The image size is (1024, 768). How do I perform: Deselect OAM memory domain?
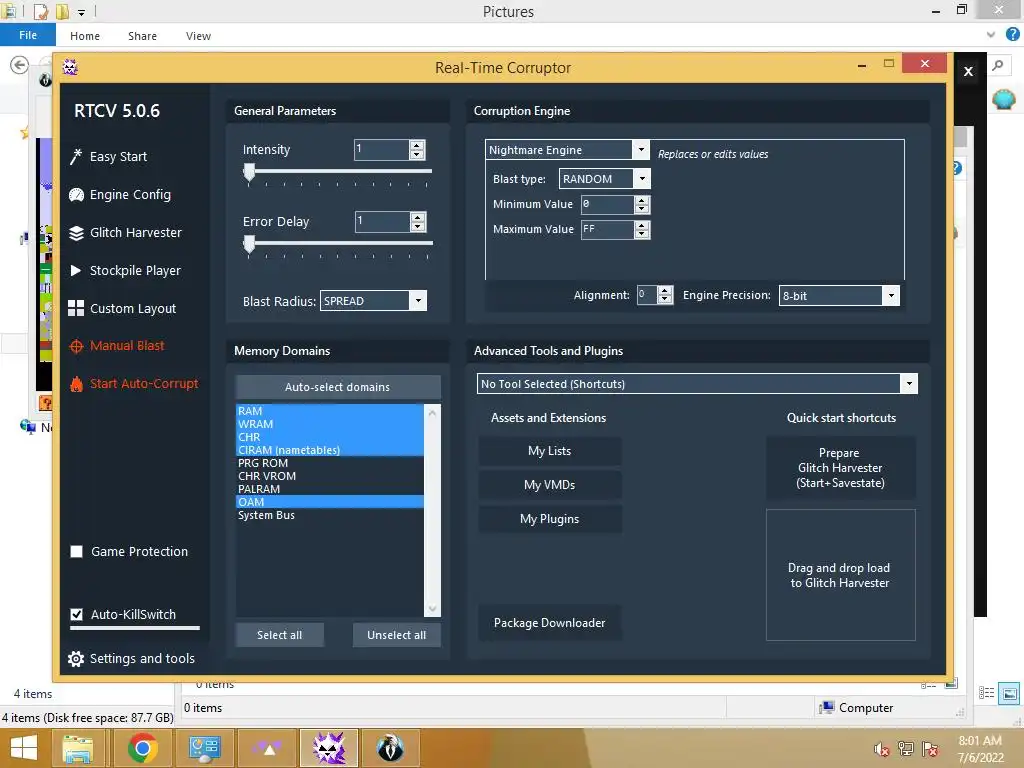pos(330,502)
